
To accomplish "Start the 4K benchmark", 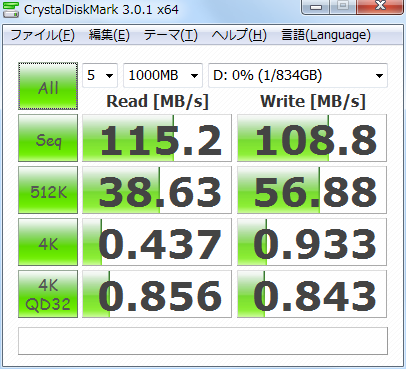I will [48, 242].
